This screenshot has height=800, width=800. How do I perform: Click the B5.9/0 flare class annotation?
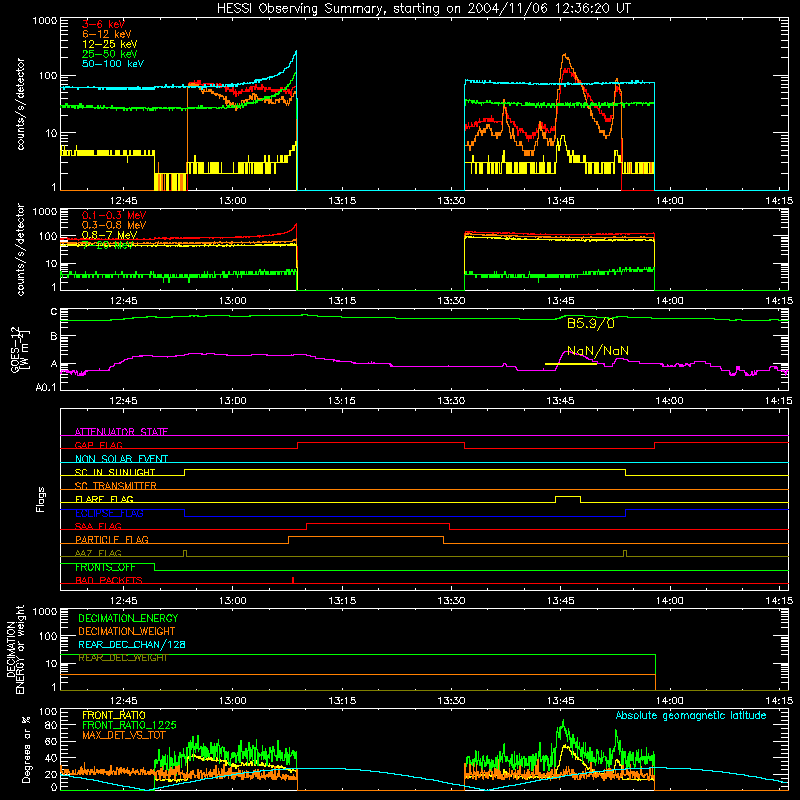pyautogui.click(x=591, y=323)
